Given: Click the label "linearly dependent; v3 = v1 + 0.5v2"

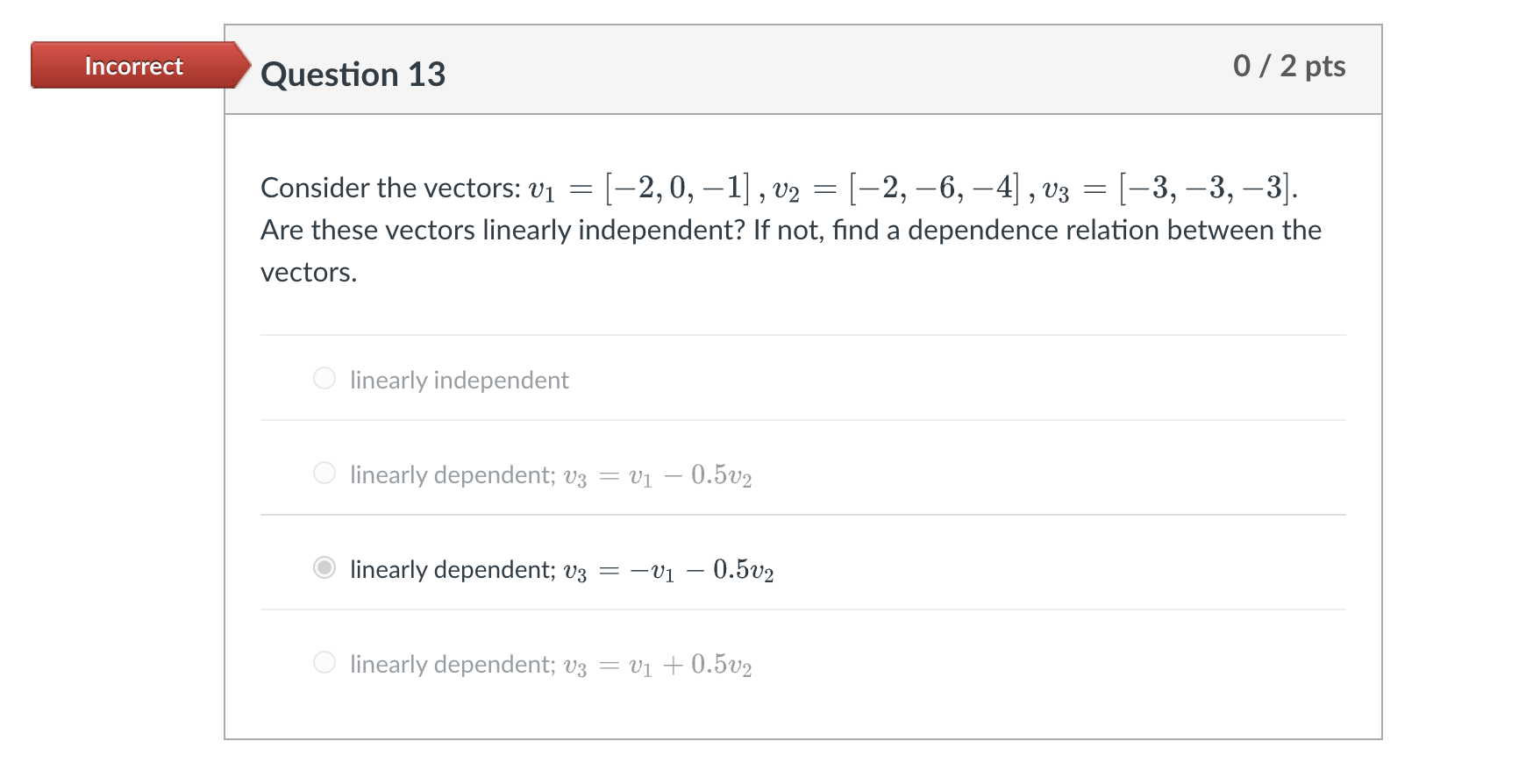Looking at the screenshot, I should pyautogui.click(x=551, y=664).
